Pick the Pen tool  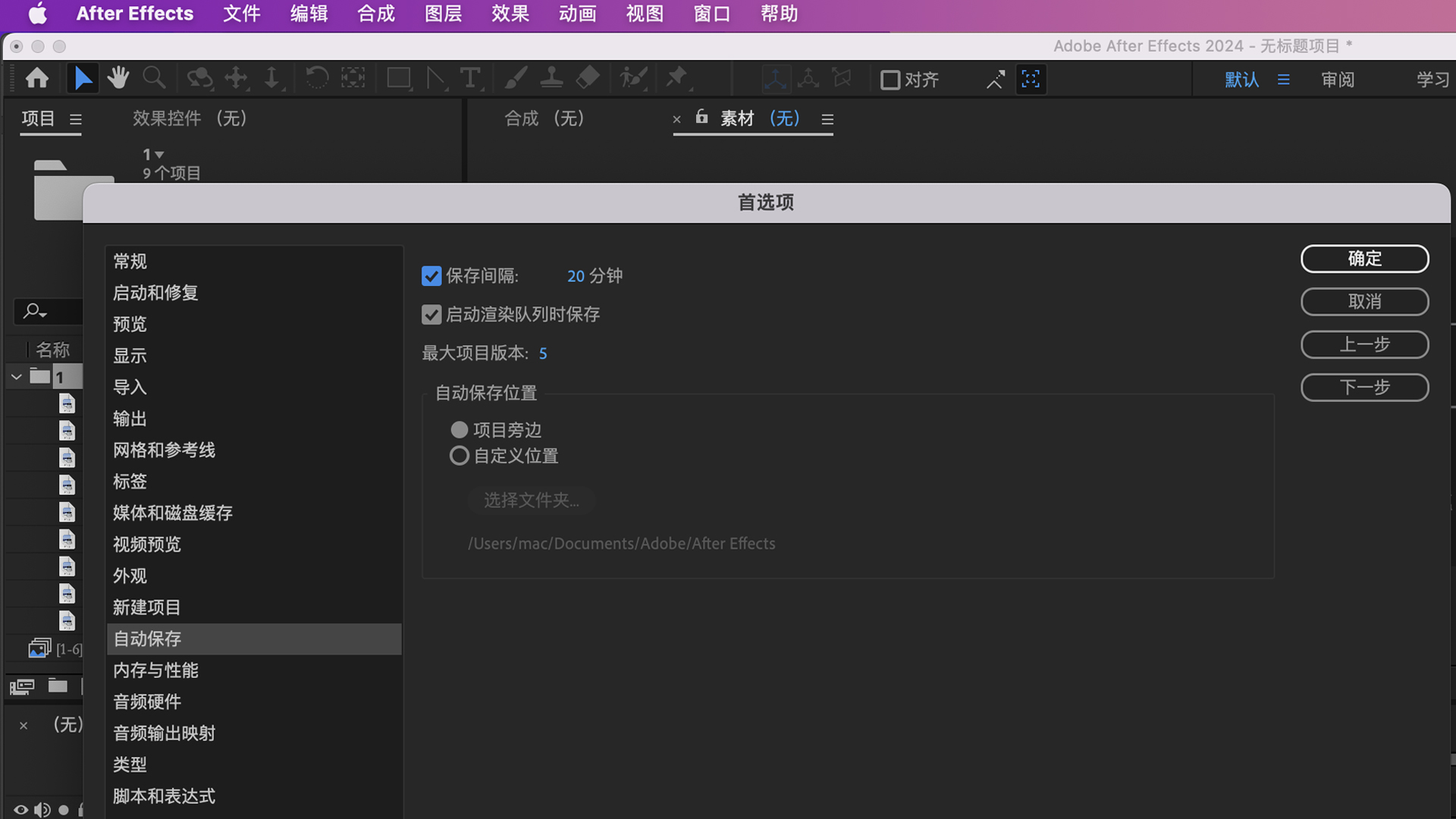click(437, 78)
